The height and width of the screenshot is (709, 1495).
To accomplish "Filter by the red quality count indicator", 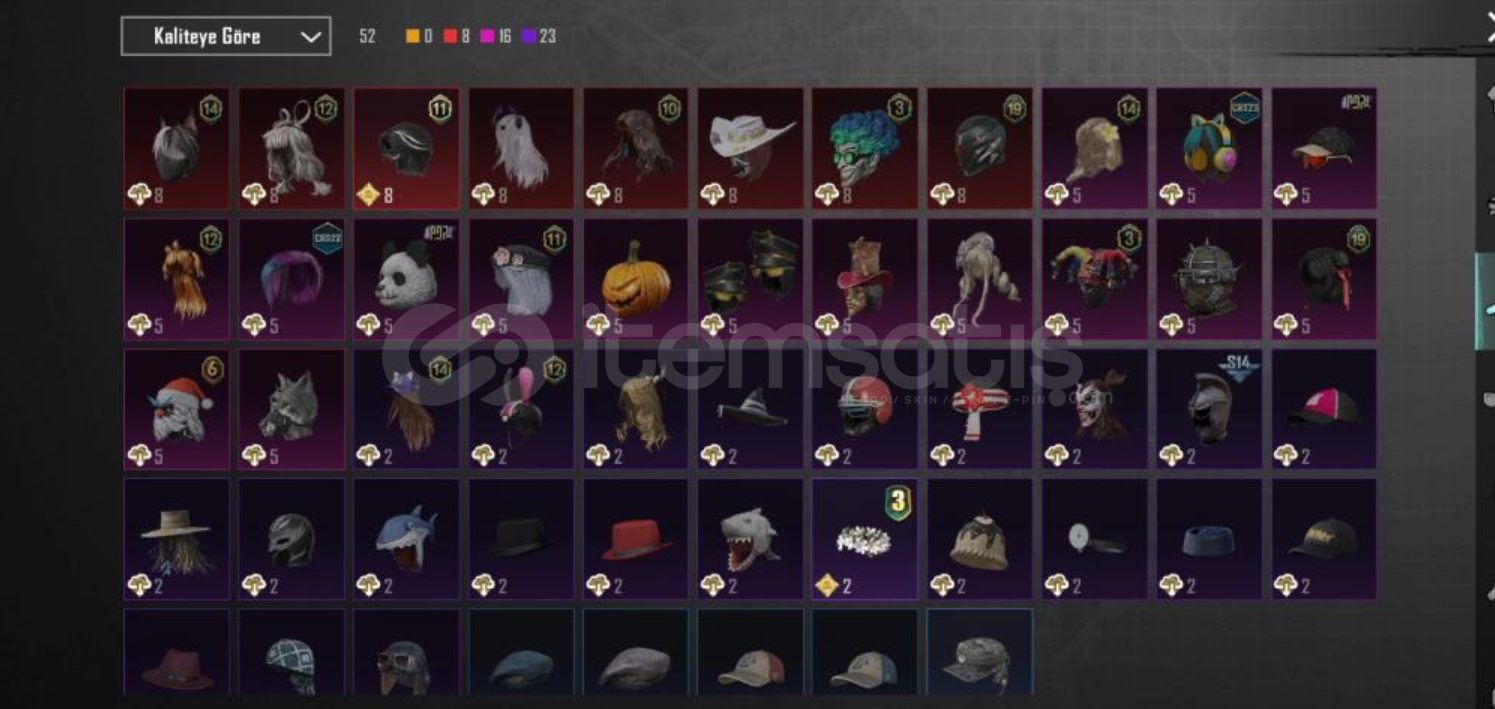I will click(x=457, y=37).
